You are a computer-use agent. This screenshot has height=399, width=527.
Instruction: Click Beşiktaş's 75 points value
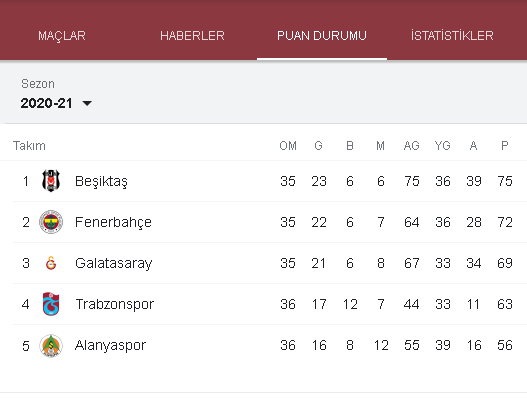tap(505, 181)
